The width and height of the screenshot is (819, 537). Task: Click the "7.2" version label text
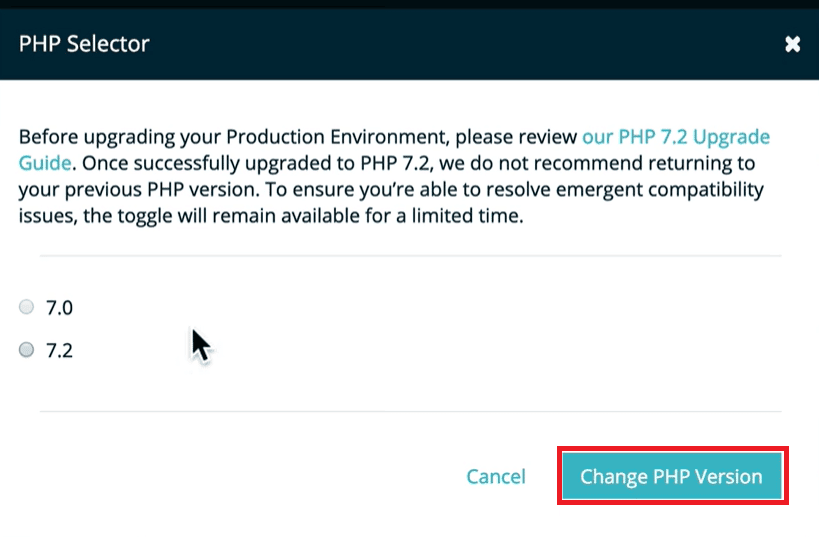point(60,350)
